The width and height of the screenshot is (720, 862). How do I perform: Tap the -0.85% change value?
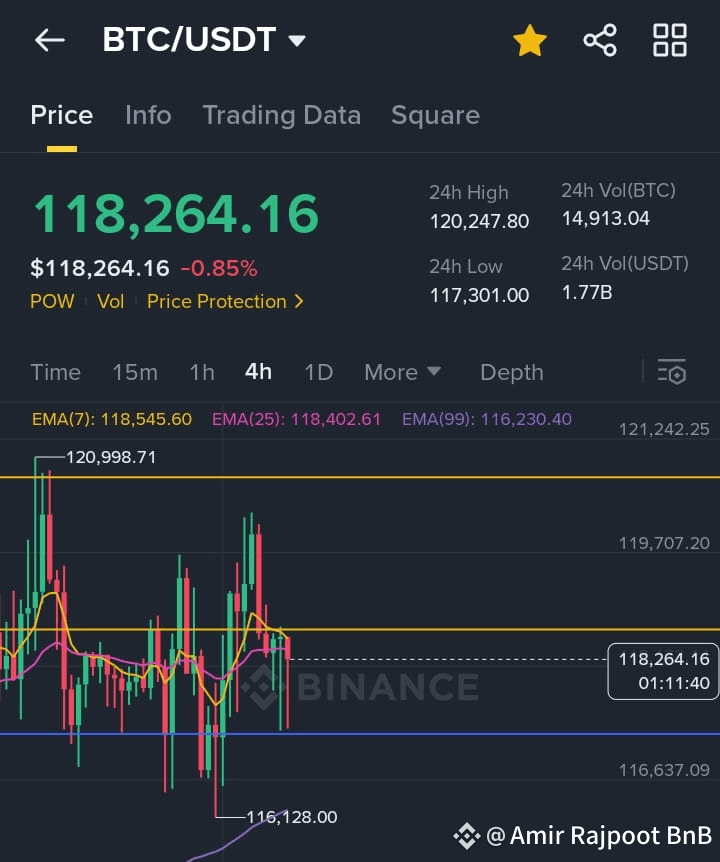(219, 268)
